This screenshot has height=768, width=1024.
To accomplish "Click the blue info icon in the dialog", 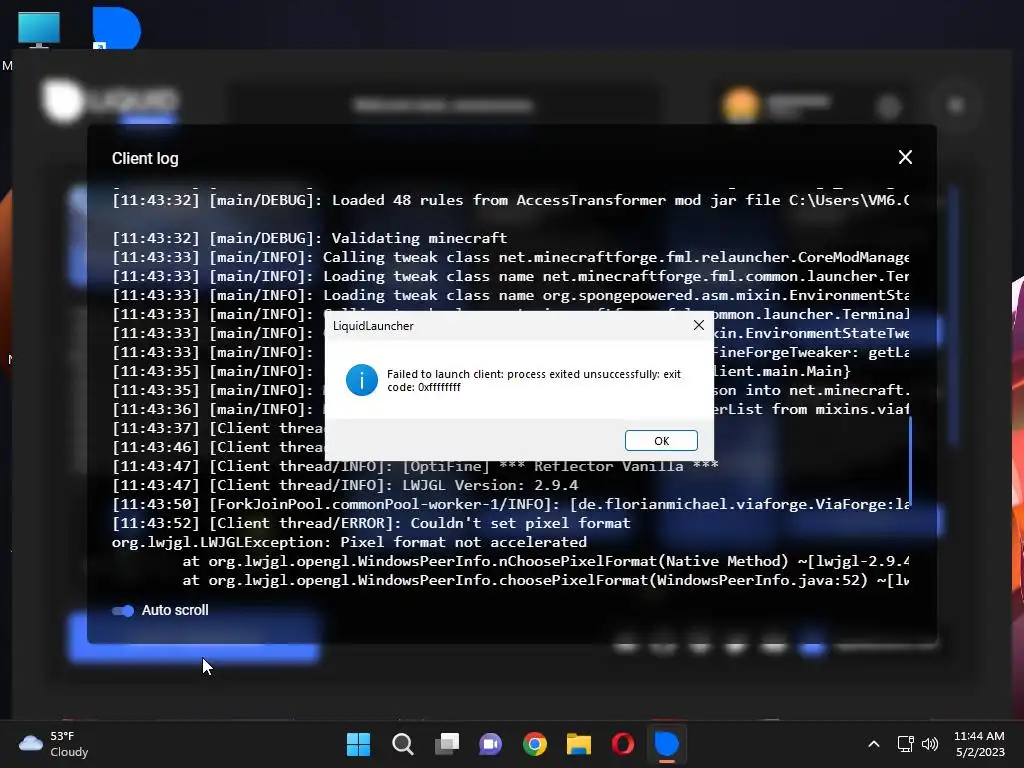I will pos(361,380).
